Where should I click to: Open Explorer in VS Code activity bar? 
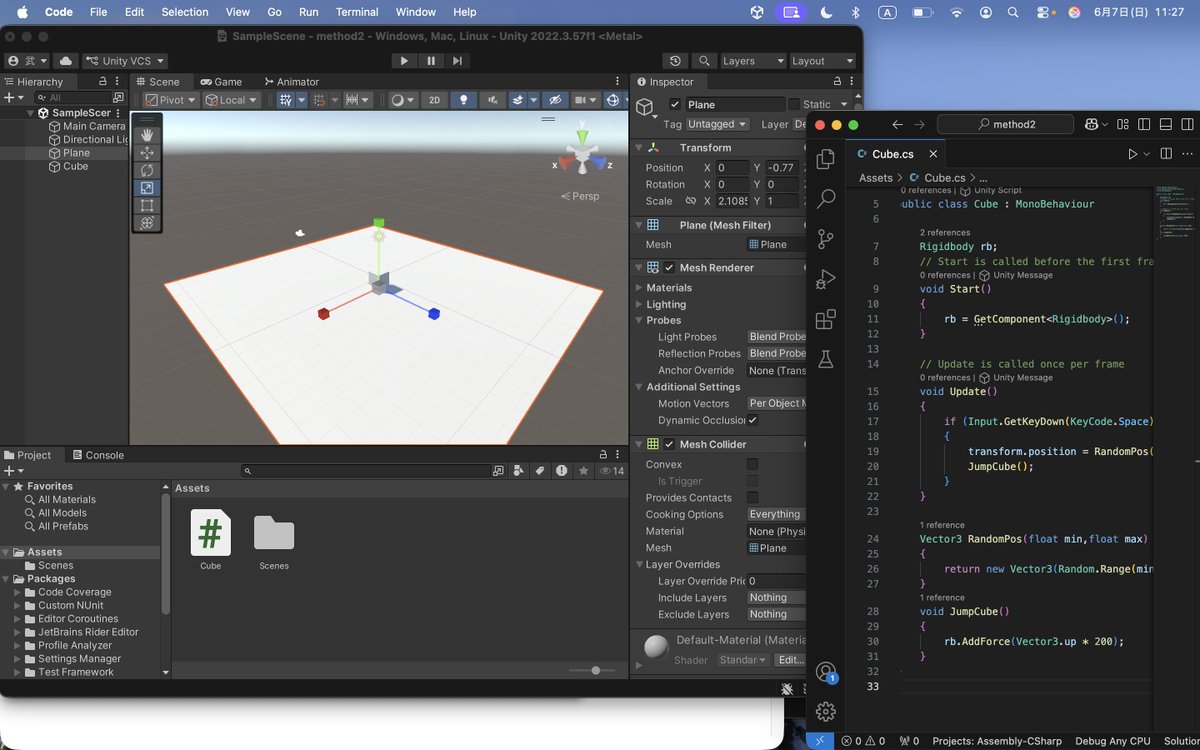[826, 159]
